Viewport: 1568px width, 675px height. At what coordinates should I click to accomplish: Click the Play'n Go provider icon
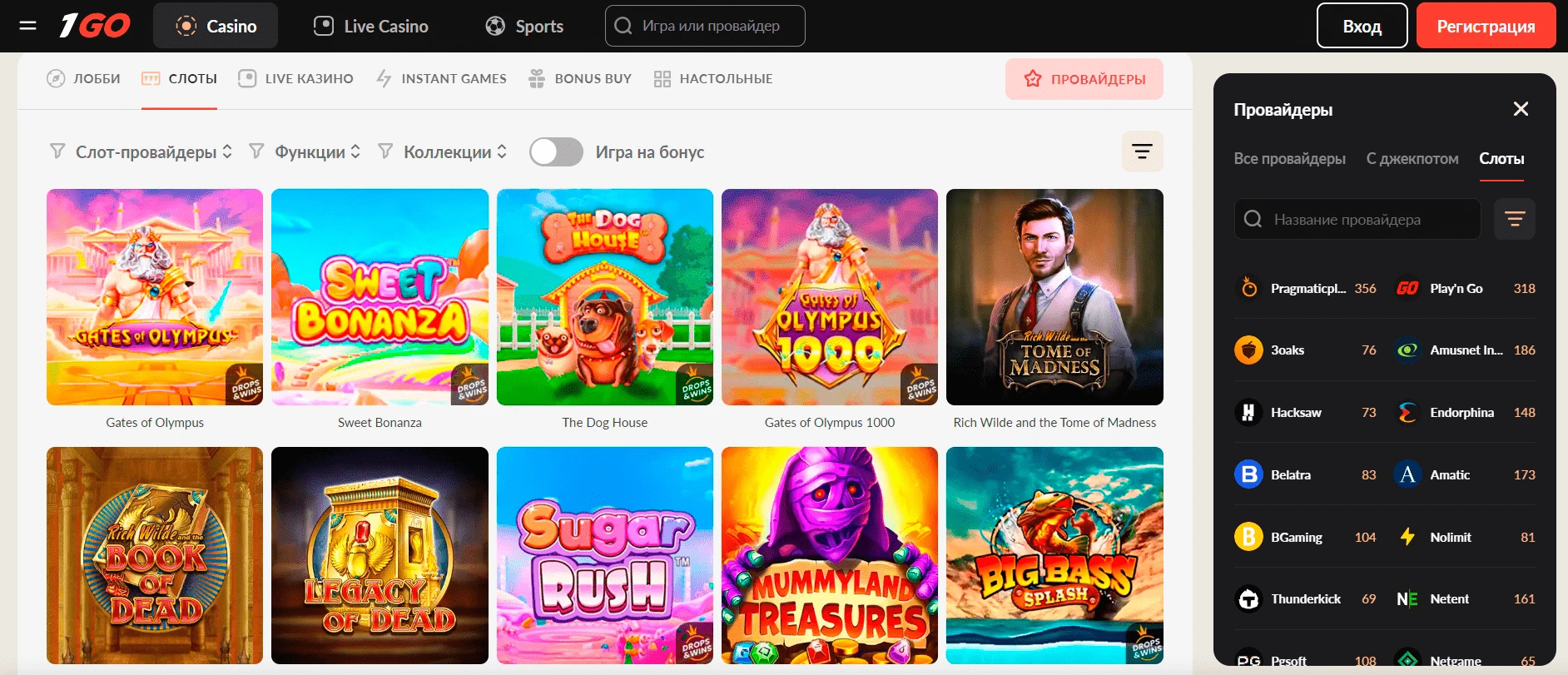coord(1407,288)
